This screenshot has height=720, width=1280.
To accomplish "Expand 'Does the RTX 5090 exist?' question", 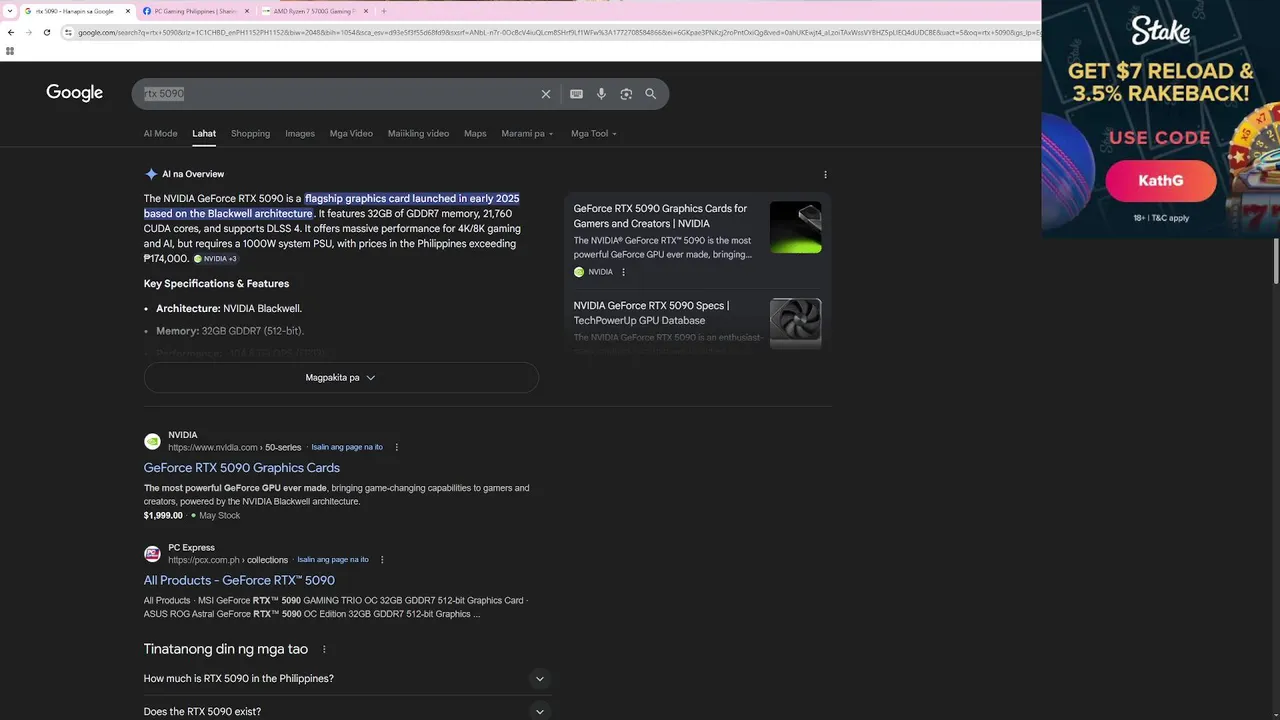I will click(x=347, y=711).
